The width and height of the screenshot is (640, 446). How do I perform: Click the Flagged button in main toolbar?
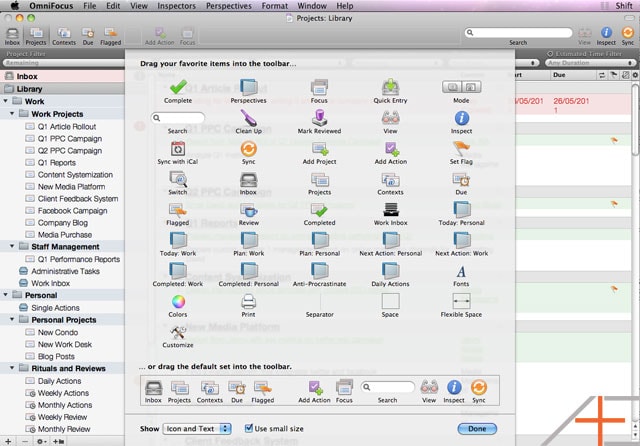click(x=111, y=36)
